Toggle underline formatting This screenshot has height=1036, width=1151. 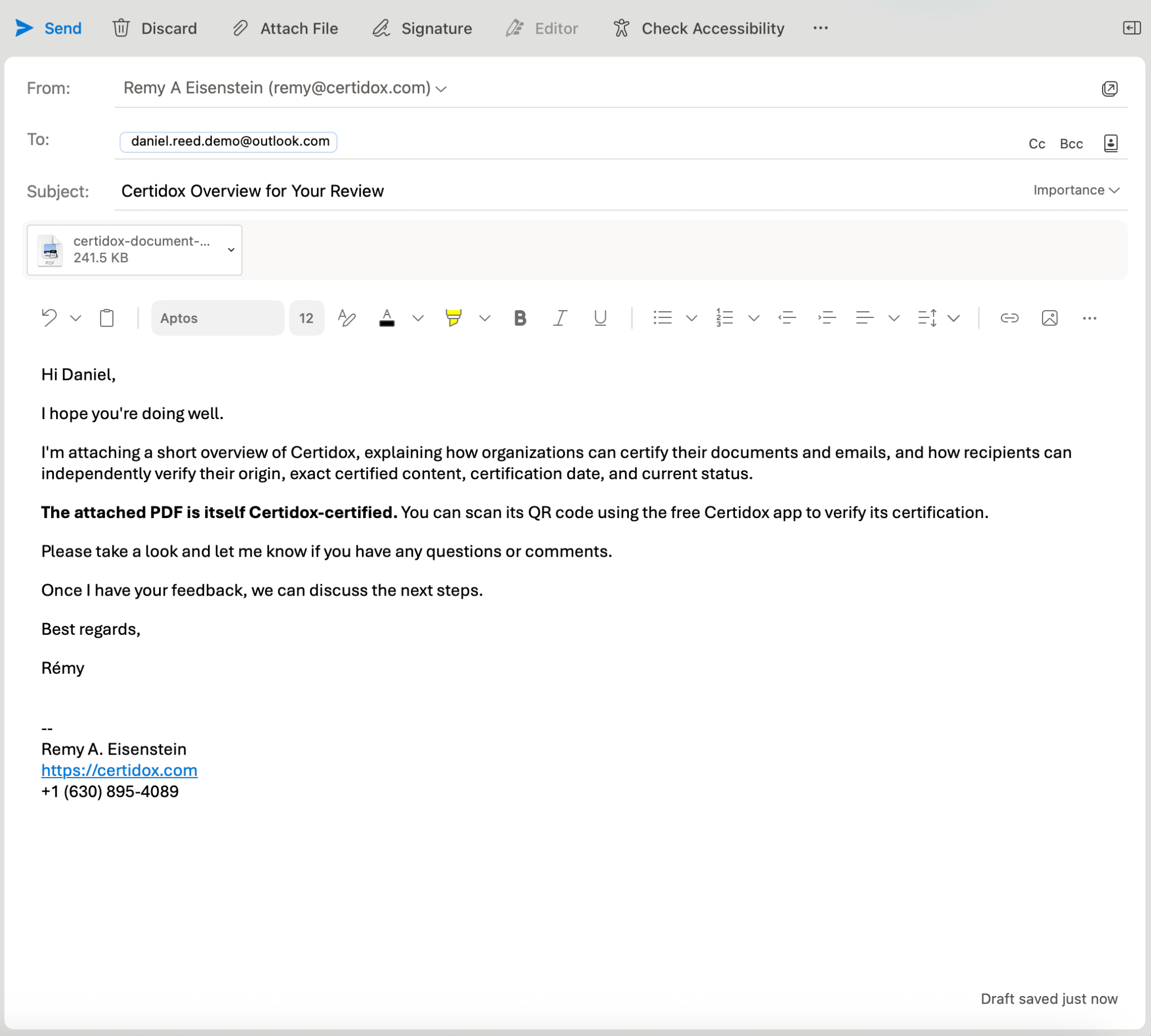[600, 317]
